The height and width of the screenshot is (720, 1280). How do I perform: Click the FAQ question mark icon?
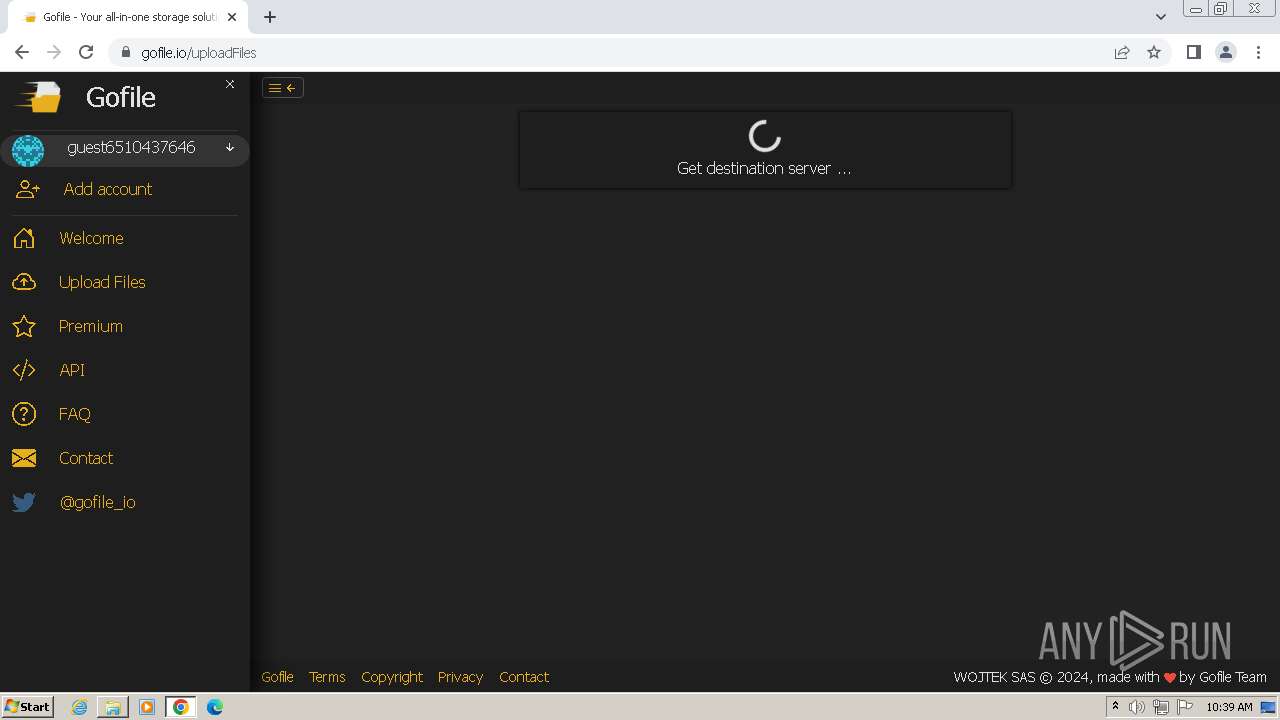coord(24,414)
